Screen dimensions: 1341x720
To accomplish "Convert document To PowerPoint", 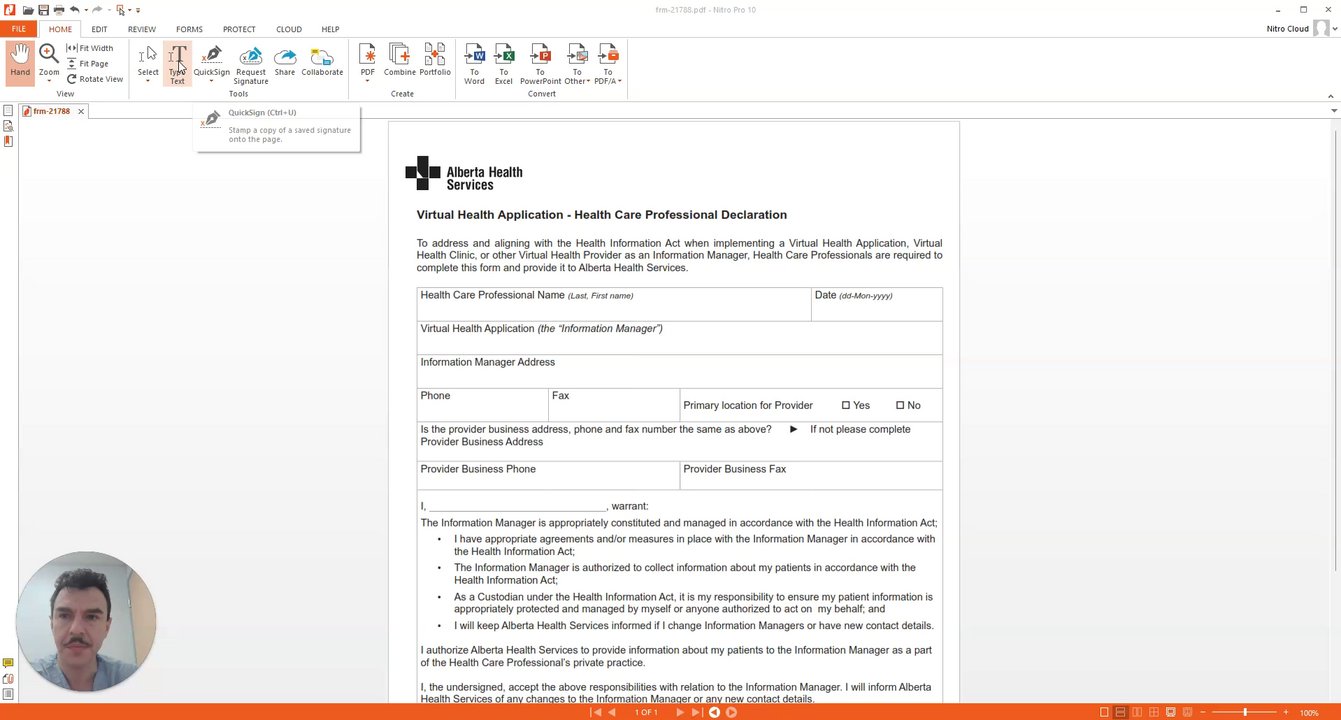I will click(540, 64).
